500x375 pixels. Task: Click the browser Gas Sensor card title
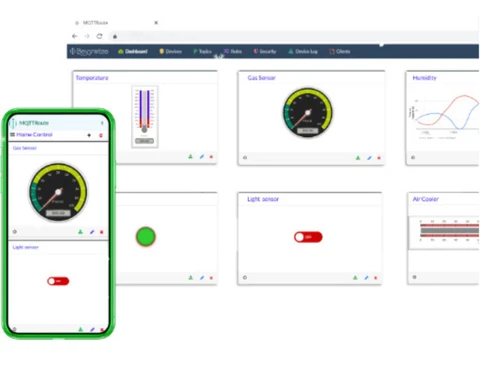pyautogui.click(x=261, y=78)
